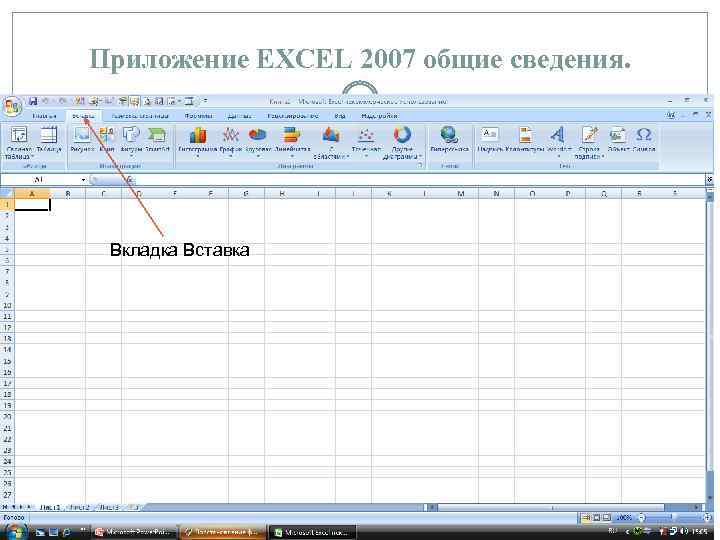Save the workbook from the quick access toolbar
720x540 pixels.
coord(33,101)
